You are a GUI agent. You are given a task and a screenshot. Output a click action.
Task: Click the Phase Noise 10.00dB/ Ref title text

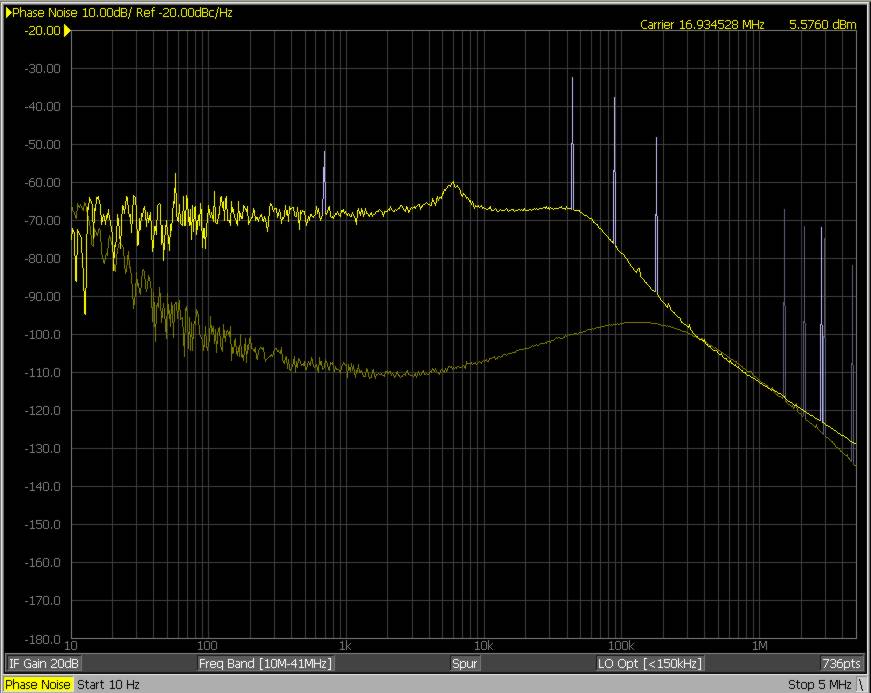[x=122, y=12]
